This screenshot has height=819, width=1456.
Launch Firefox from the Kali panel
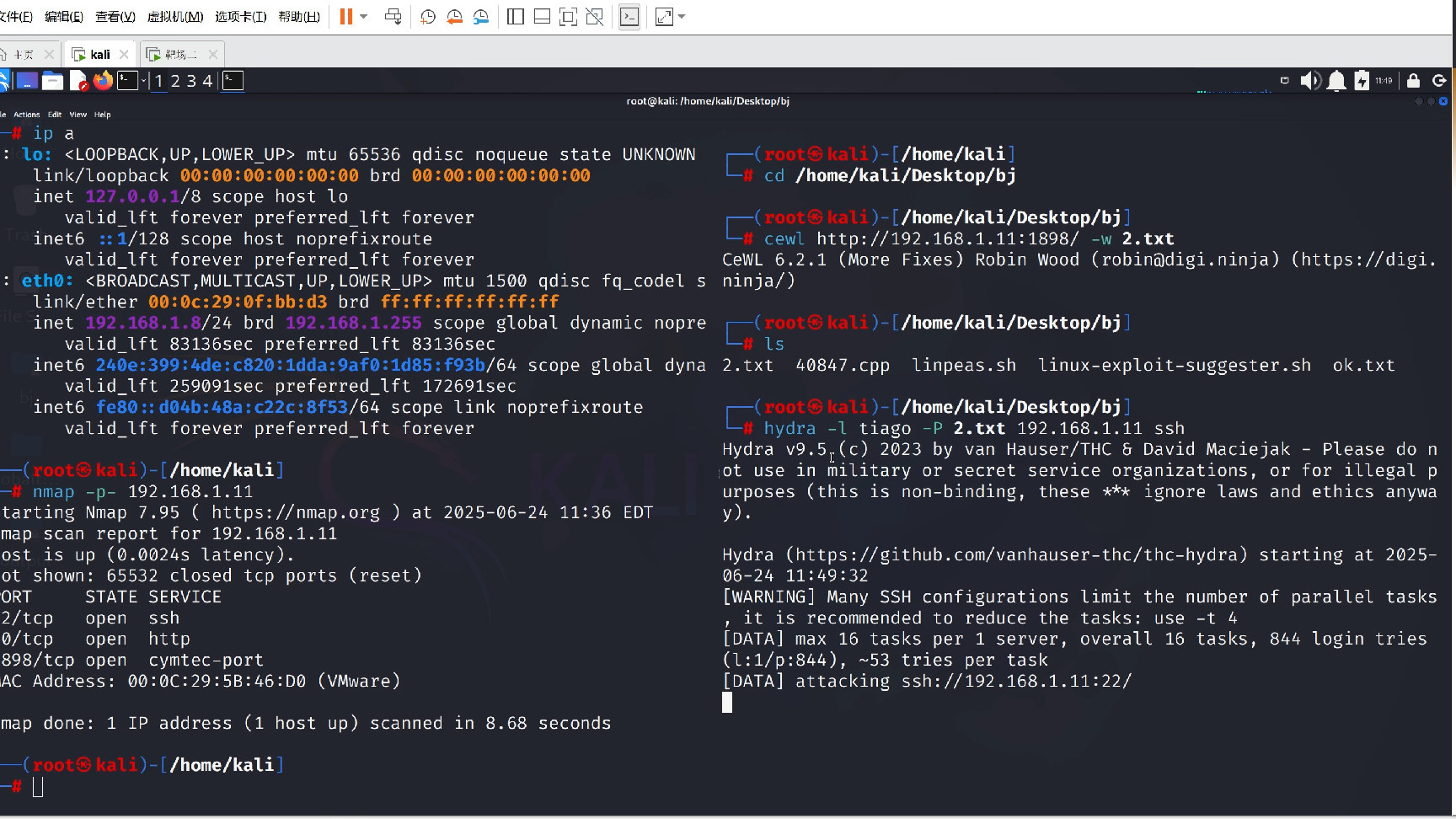pyautogui.click(x=103, y=81)
